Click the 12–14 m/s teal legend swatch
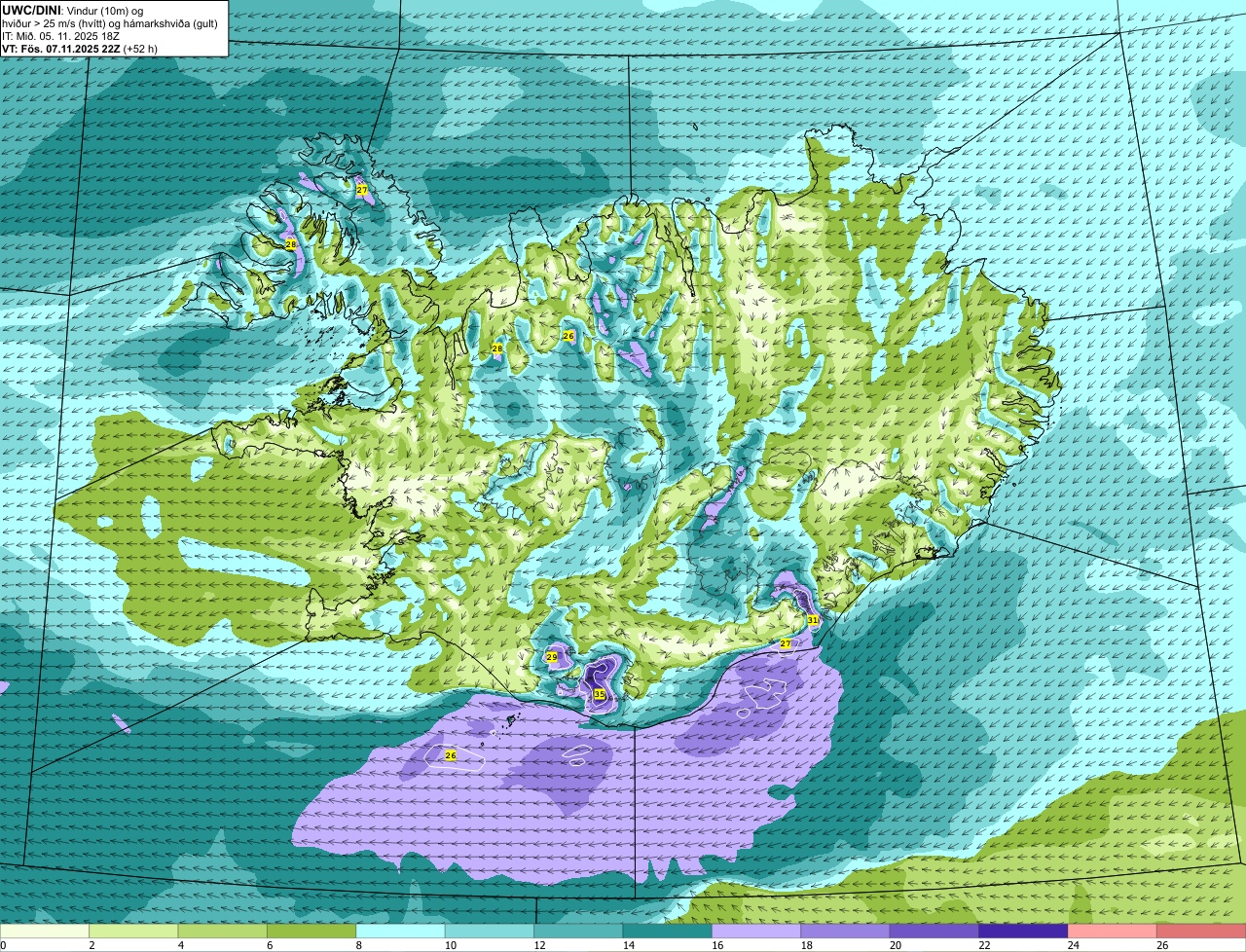This screenshot has width=1246, height=952. pyautogui.click(x=578, y=932)
